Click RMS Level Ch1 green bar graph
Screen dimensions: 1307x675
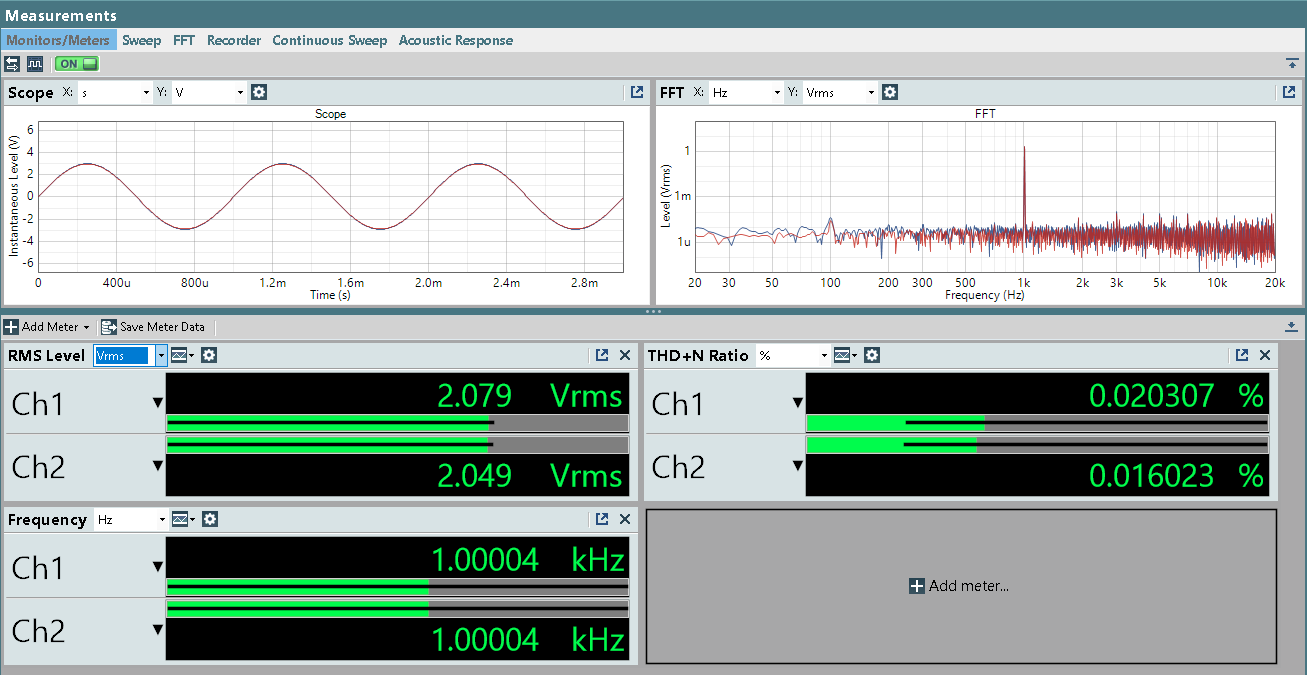(397, 423)
